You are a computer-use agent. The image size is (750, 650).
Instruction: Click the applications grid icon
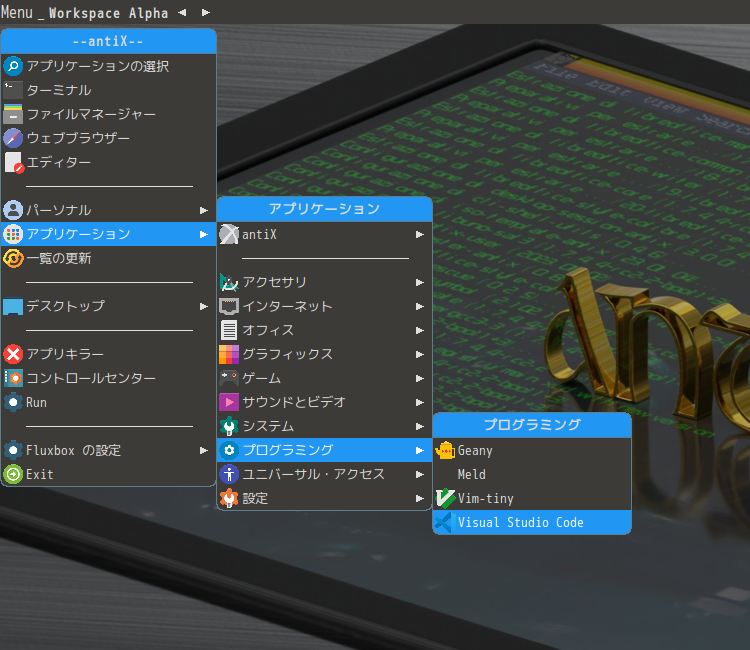pyautogui.click(x=13, y=234)
